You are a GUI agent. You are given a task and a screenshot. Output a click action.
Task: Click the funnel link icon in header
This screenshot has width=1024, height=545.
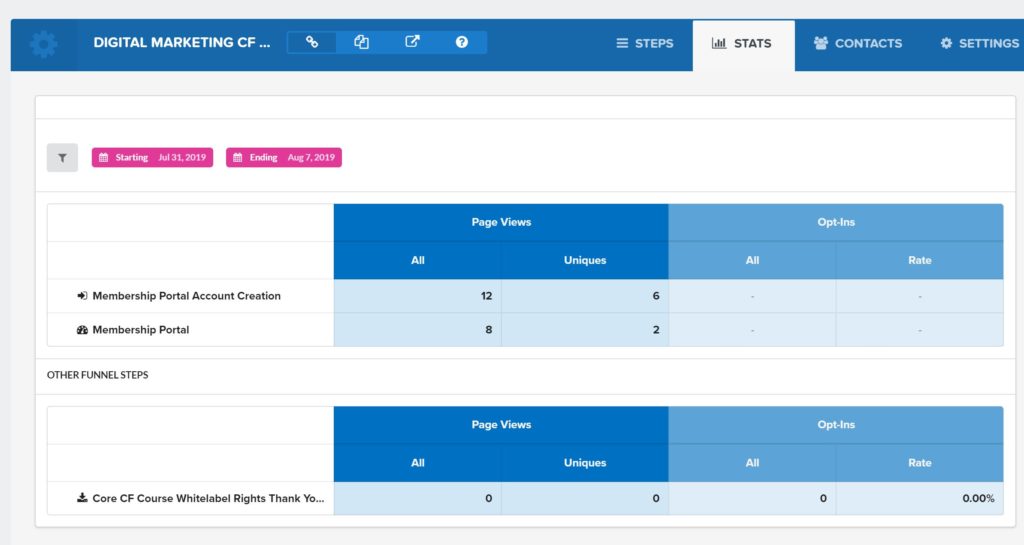tap(312, 42)
